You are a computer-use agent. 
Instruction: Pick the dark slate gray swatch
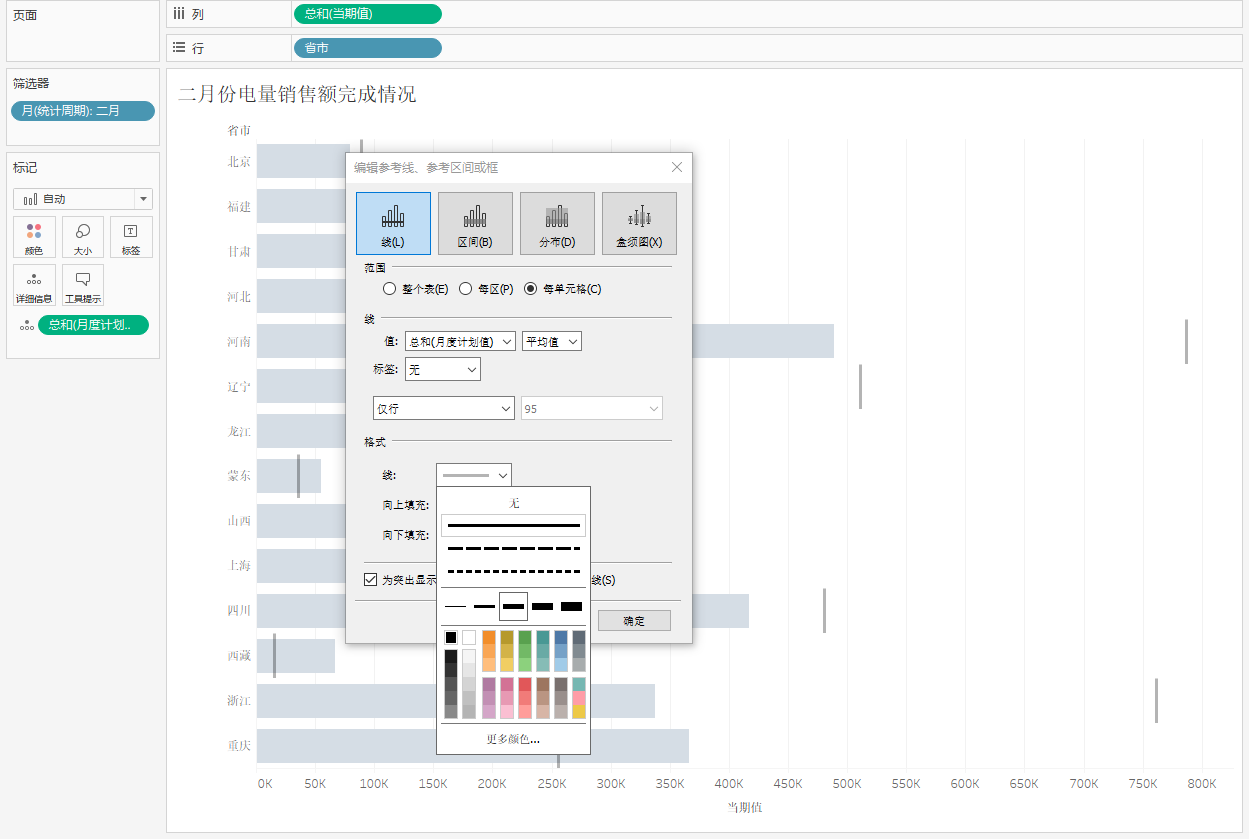[x=579, y=637]
